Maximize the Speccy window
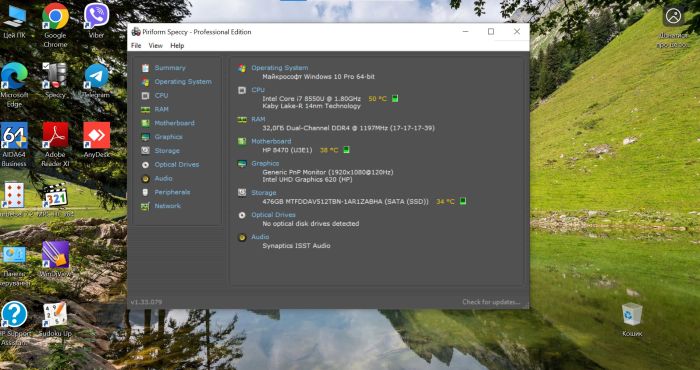This screenshot has width=700, height=370. coord(491,32)
